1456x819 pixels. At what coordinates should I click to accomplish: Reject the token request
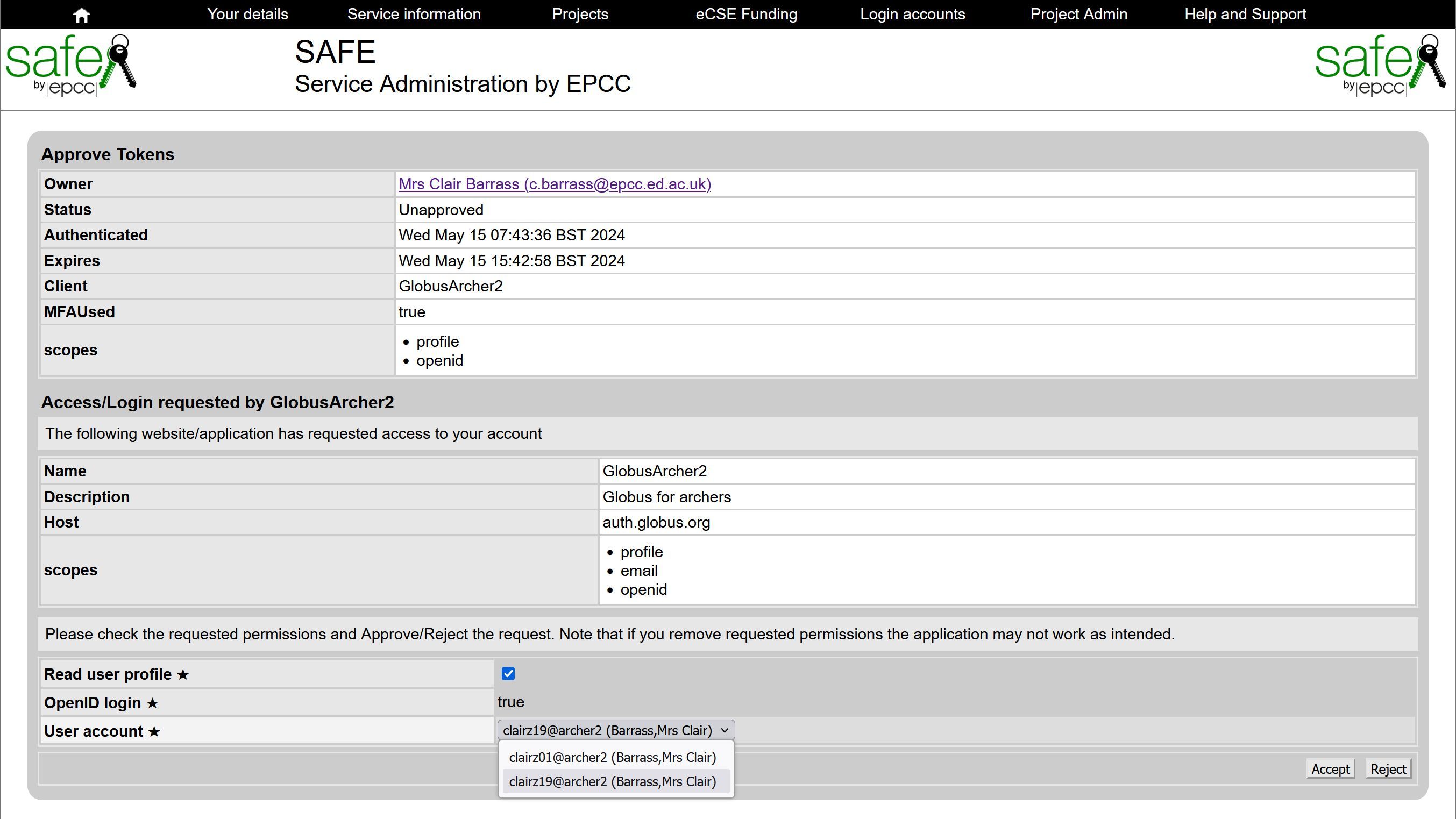click(x=1388, y=770)
